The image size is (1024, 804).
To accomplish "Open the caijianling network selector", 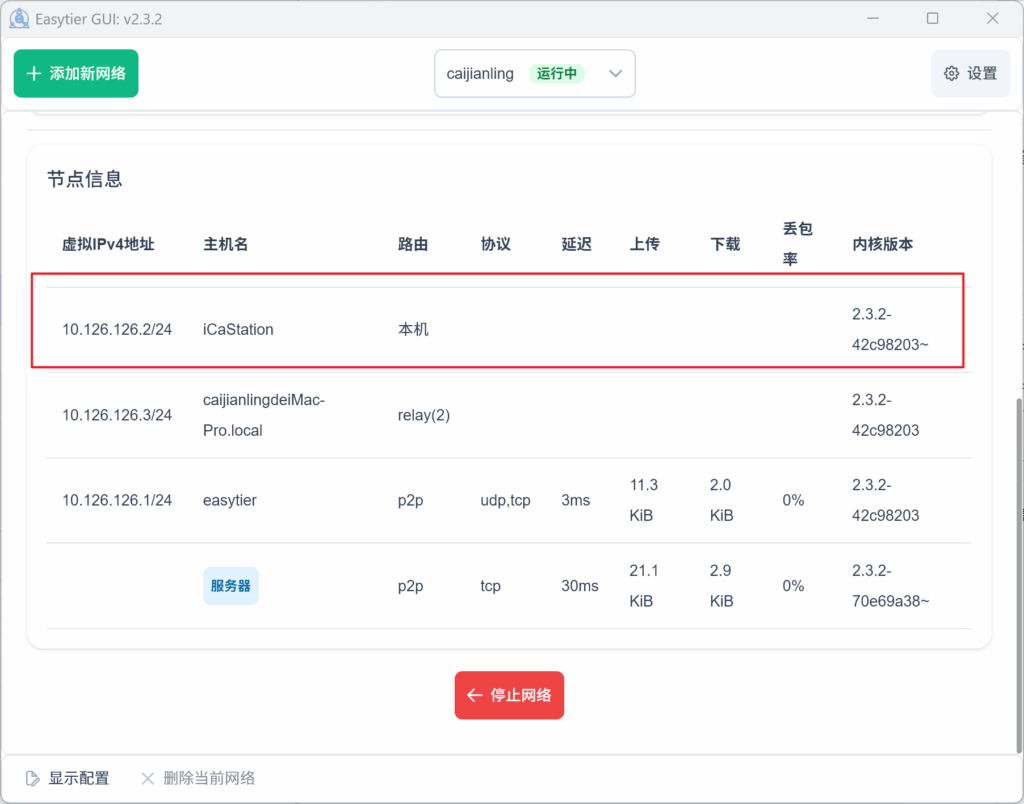I will tap(535, 73).
